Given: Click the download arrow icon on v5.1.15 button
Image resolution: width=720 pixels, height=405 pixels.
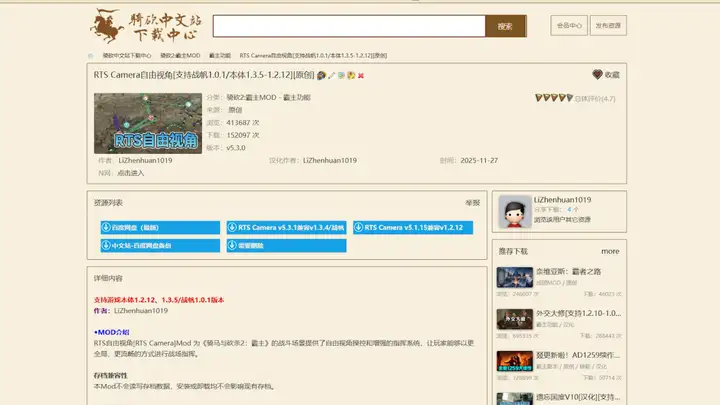Looking at the screenshot, I should 359,227.
